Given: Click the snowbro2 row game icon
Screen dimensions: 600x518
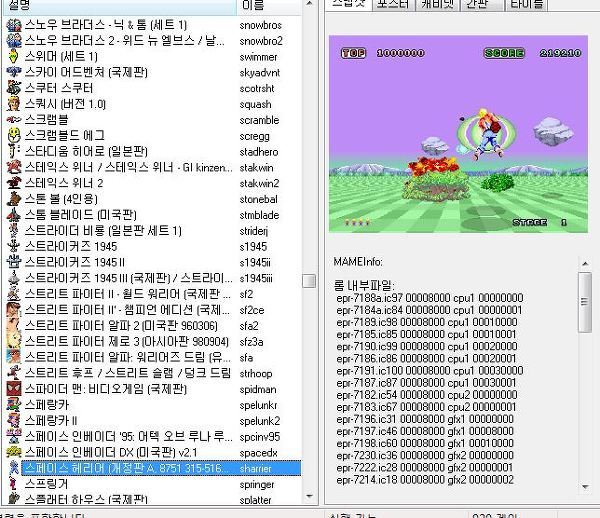Looking at the screenshot, I should [x=14, y=41].
